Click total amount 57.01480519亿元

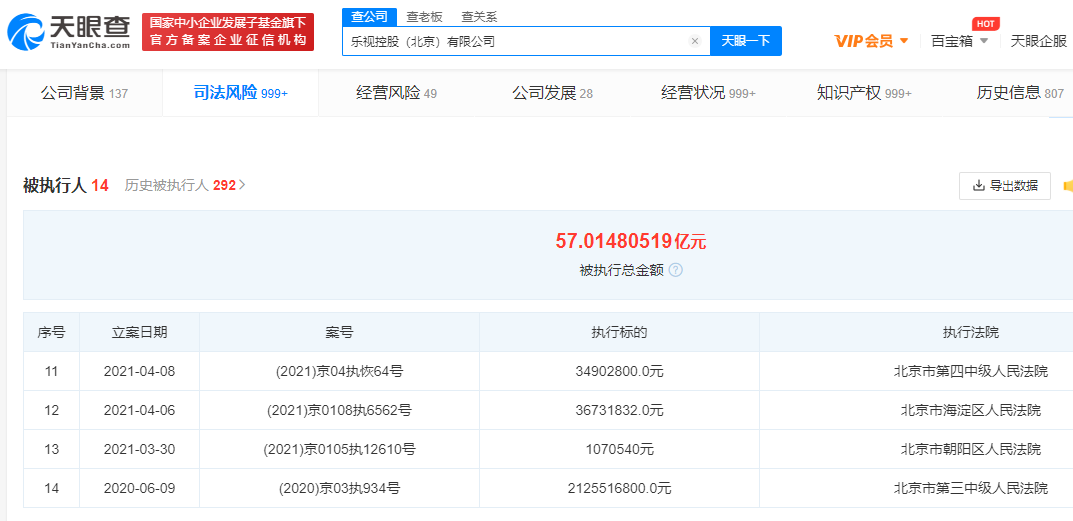point(630,241)
